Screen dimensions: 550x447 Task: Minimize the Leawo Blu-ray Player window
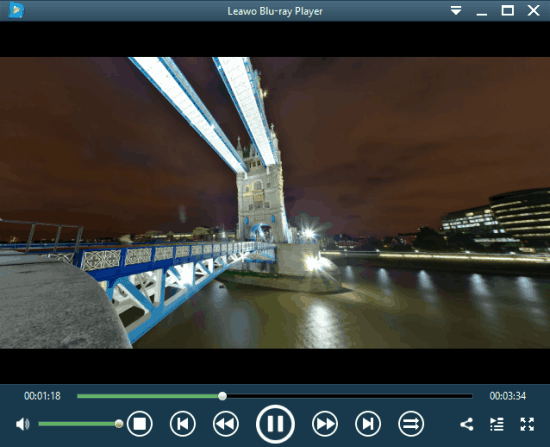click(x=482, y=11)
